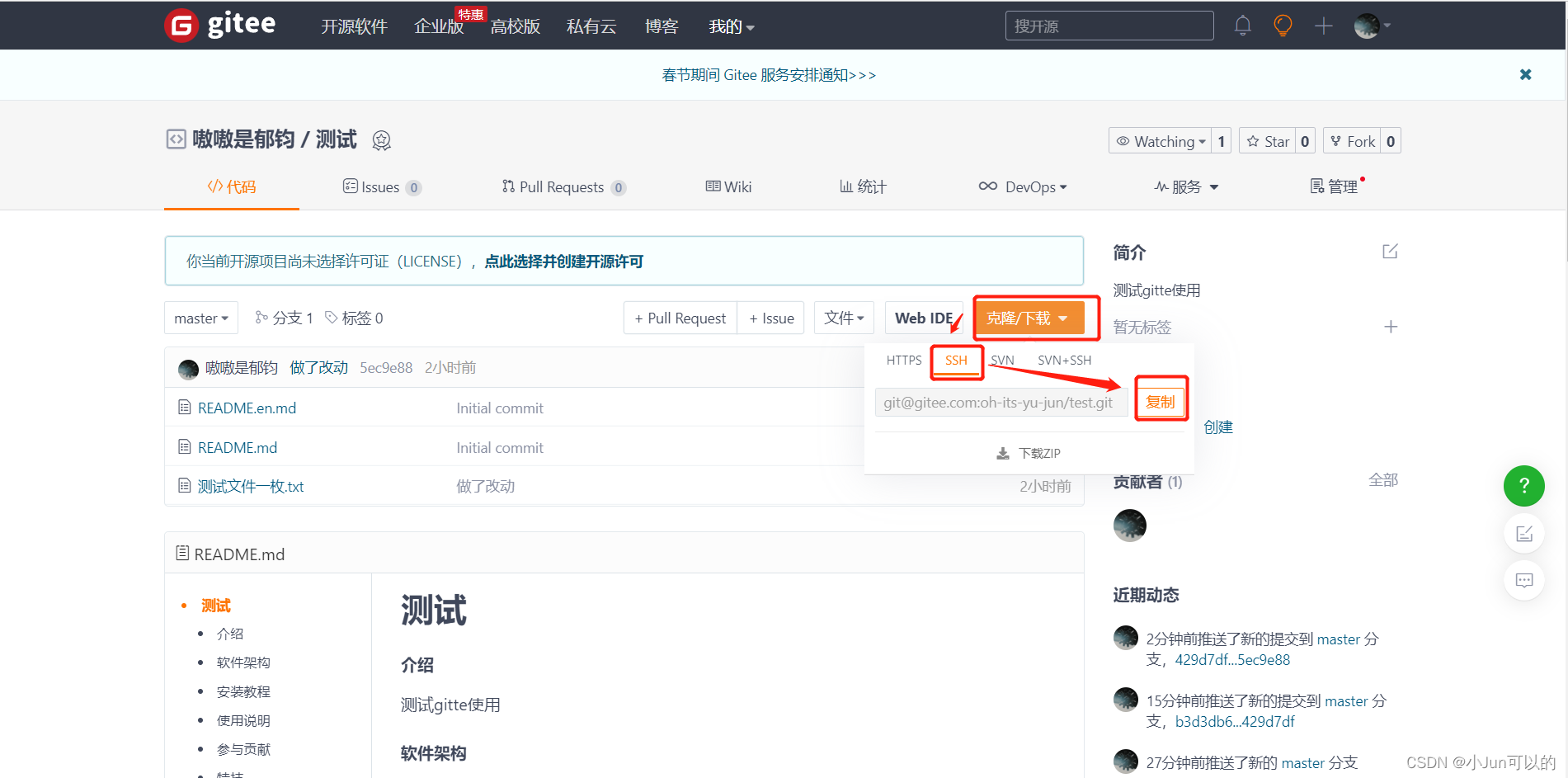Click the Spring Festival service notice link
1568x778 pixels.
769,75
